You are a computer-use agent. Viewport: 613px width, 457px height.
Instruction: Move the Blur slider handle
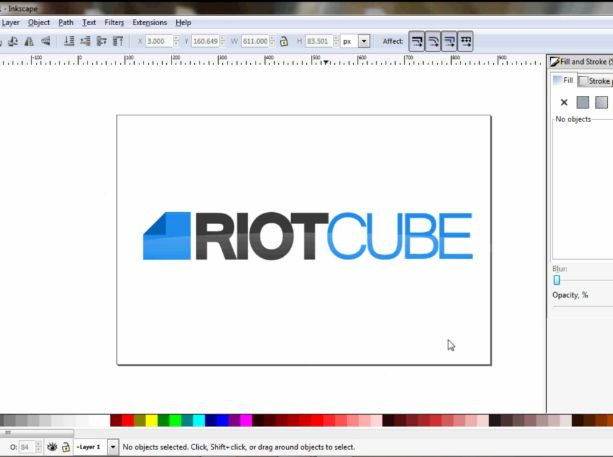557,280
